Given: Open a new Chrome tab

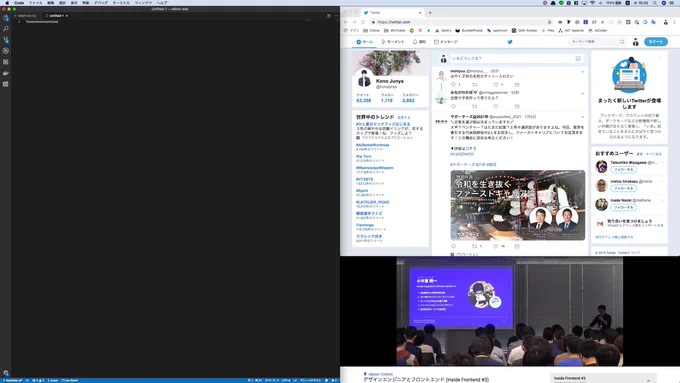Looking at the screenshot, I should click(430, 13).
